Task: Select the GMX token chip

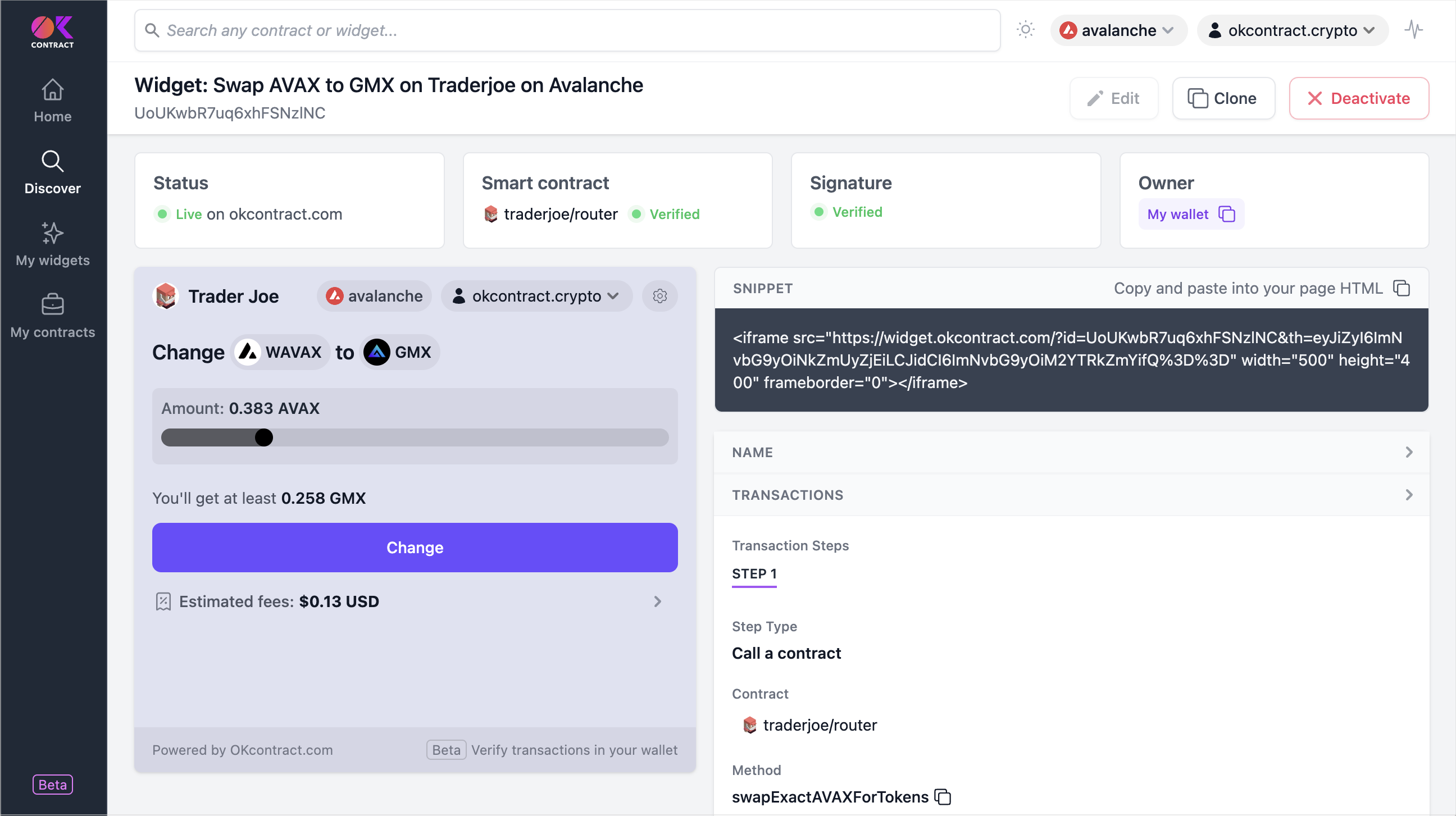Action: pos(399,352)
